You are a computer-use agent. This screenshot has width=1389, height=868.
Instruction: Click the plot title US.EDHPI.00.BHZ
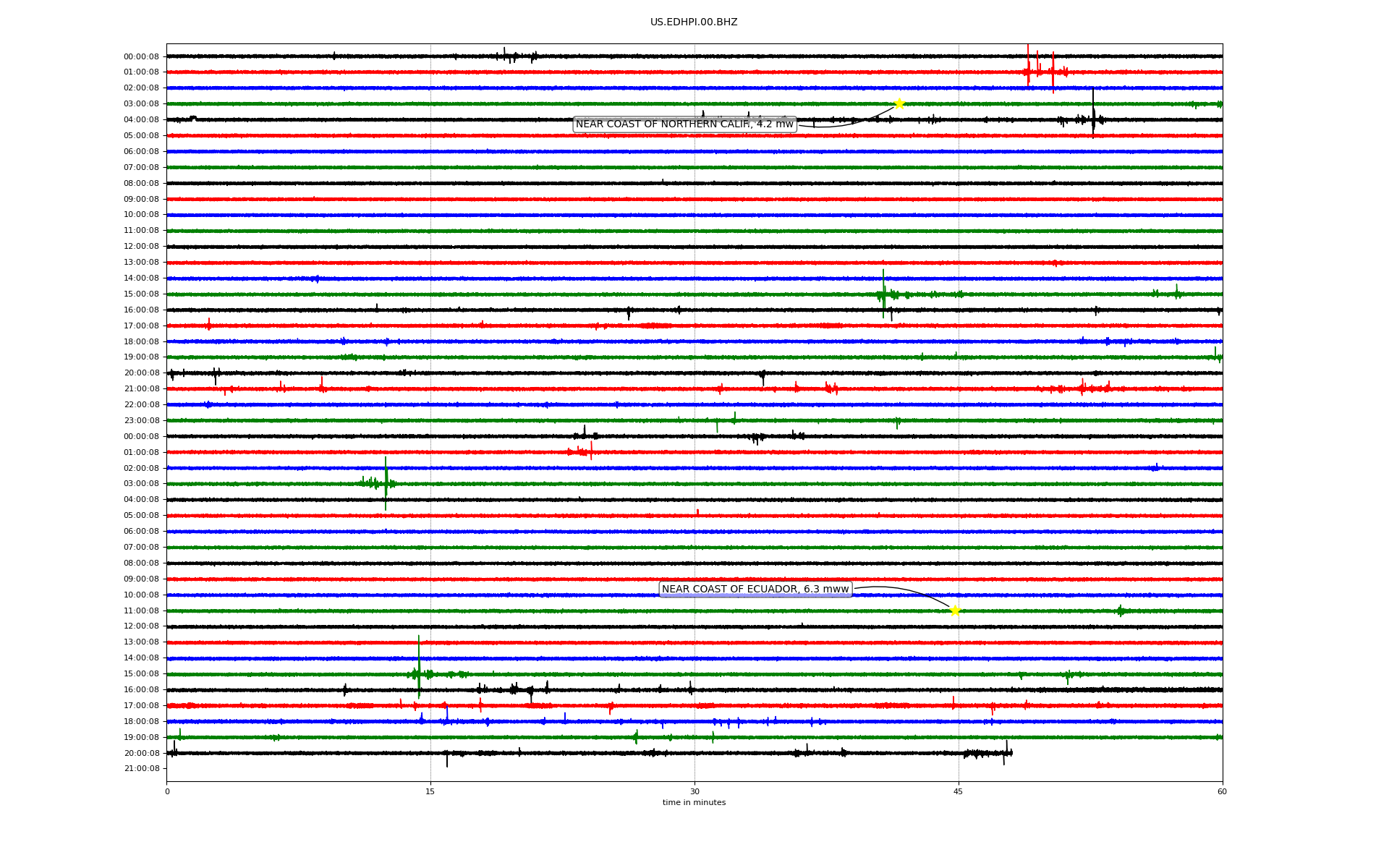click(694, 22)
